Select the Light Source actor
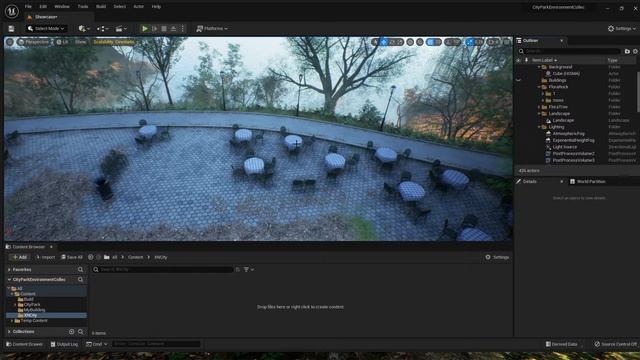The width and height of the screenshot is (640, 360). point(564,147)
